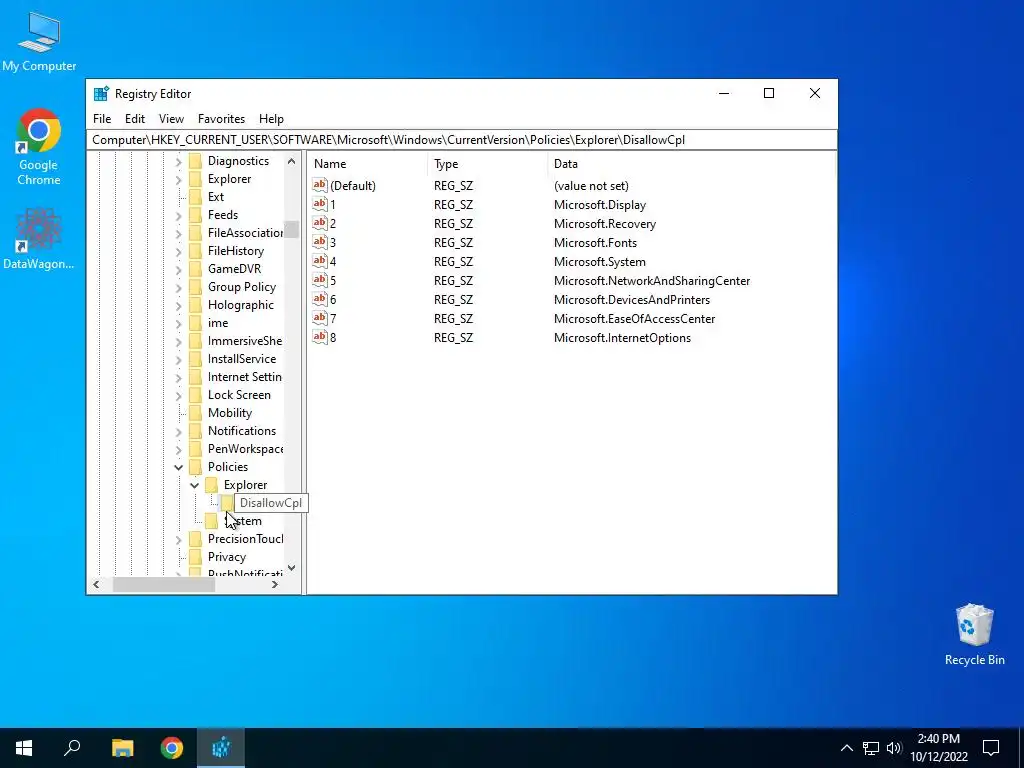Select the DisallowCpl tree key
Screen dimensions: 1024x768
tap(270, 503)
